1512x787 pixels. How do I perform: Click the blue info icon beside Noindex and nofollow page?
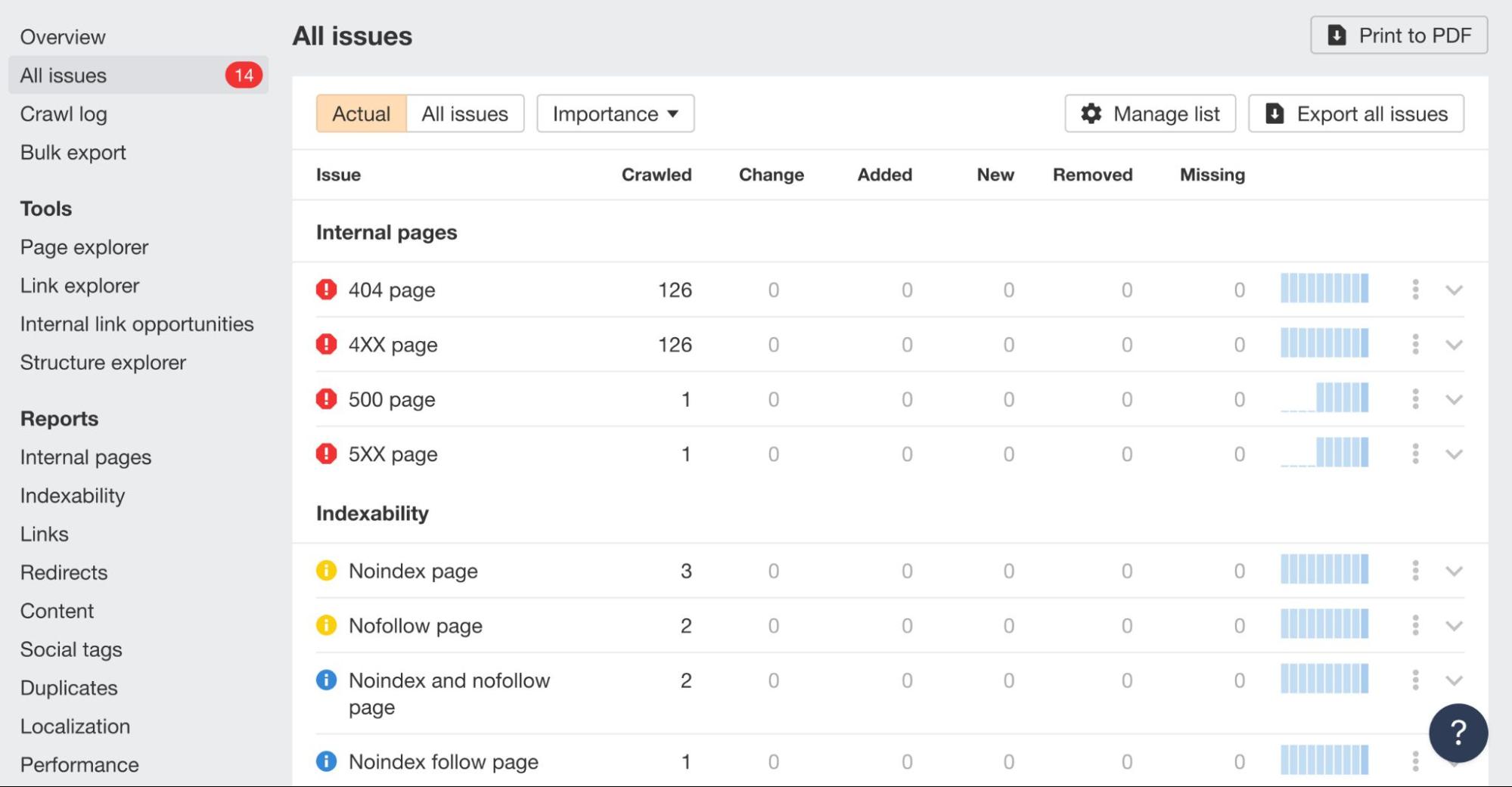[326, 680]
